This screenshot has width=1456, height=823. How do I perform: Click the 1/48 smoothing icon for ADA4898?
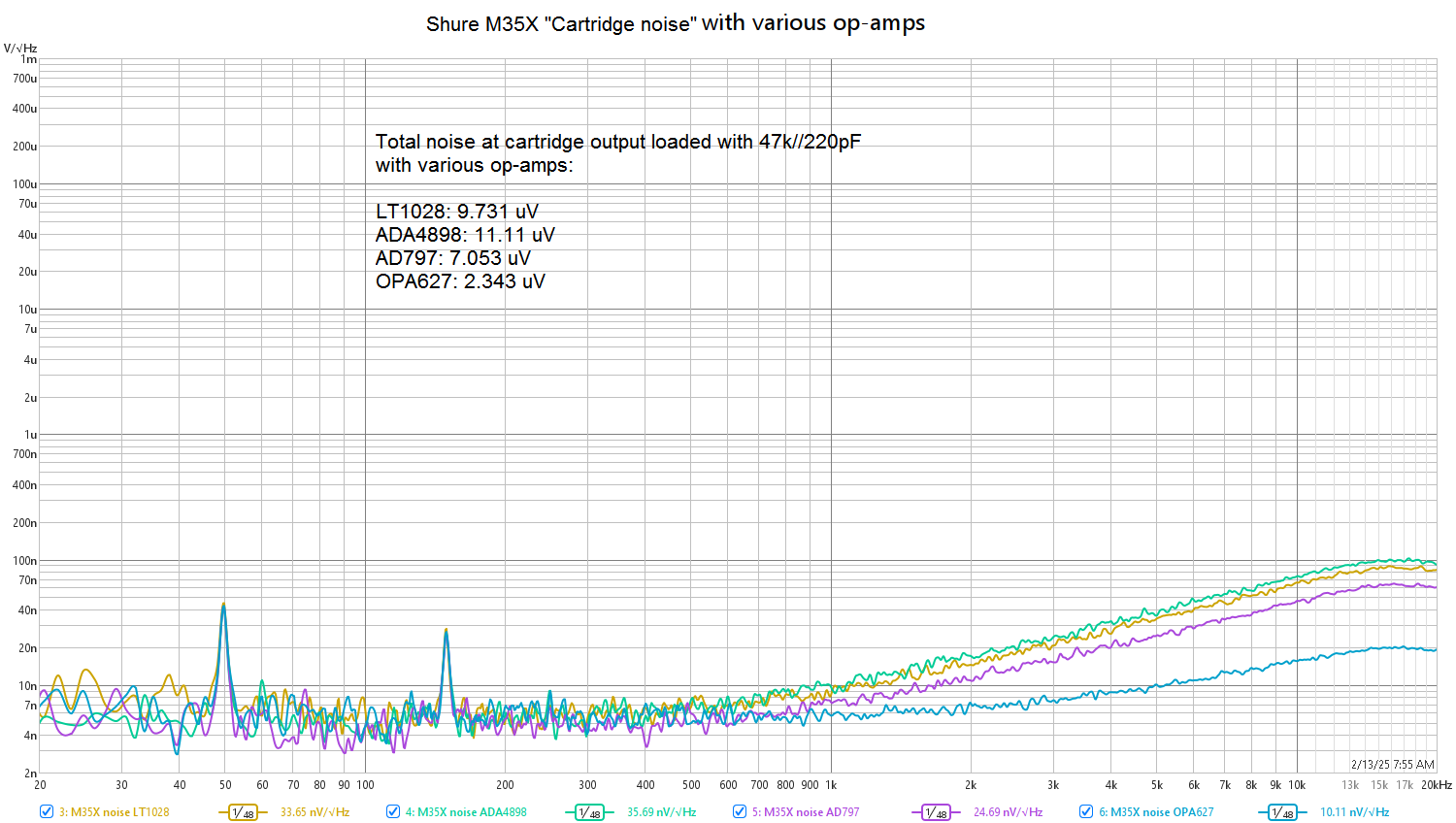click(x=589, y=812)
